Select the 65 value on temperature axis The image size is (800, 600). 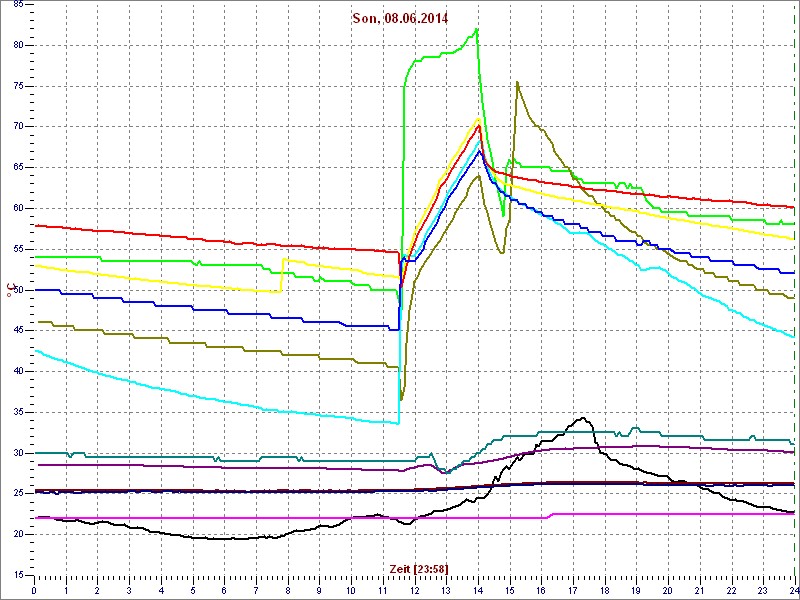coord(17,168)
